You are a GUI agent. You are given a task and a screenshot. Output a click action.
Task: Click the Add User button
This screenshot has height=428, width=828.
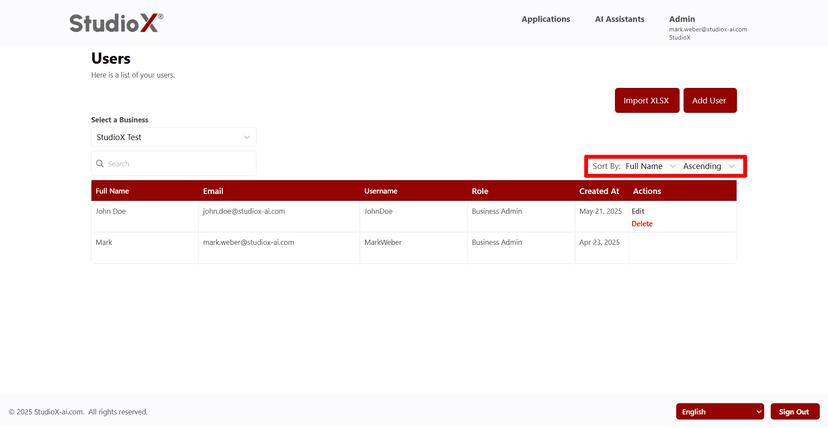[x=710, y=100]
